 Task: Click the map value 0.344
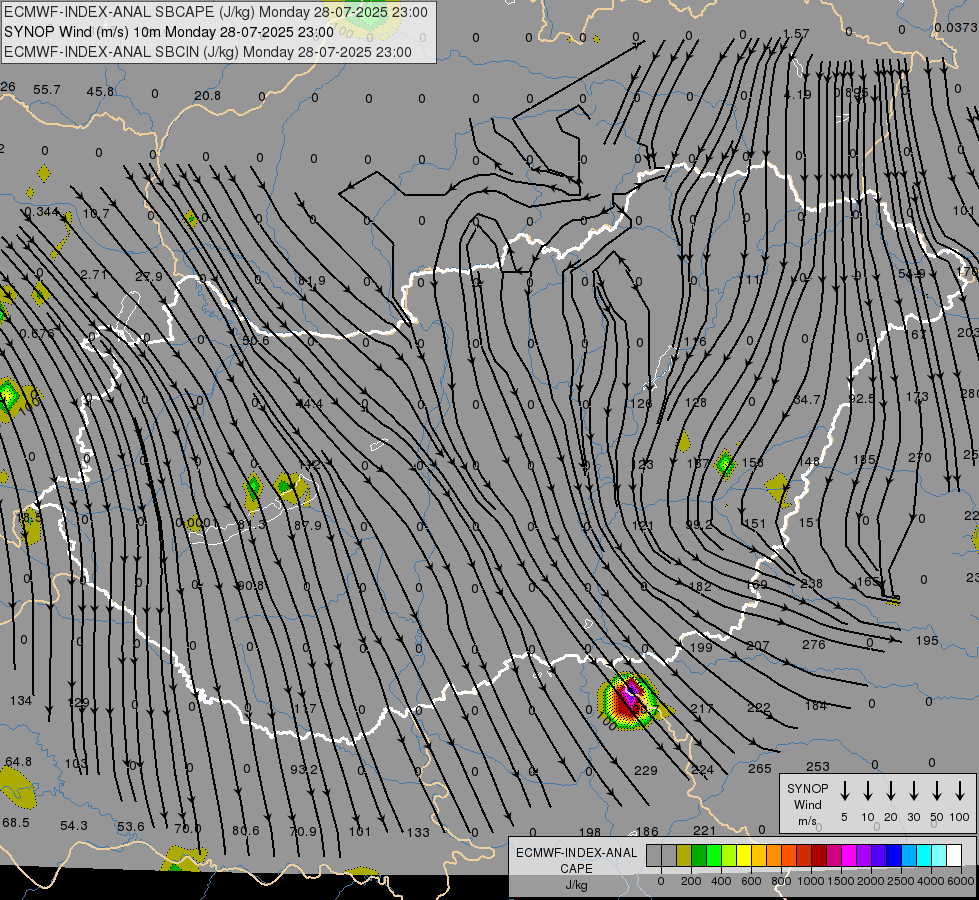click(x=41, y=212)
